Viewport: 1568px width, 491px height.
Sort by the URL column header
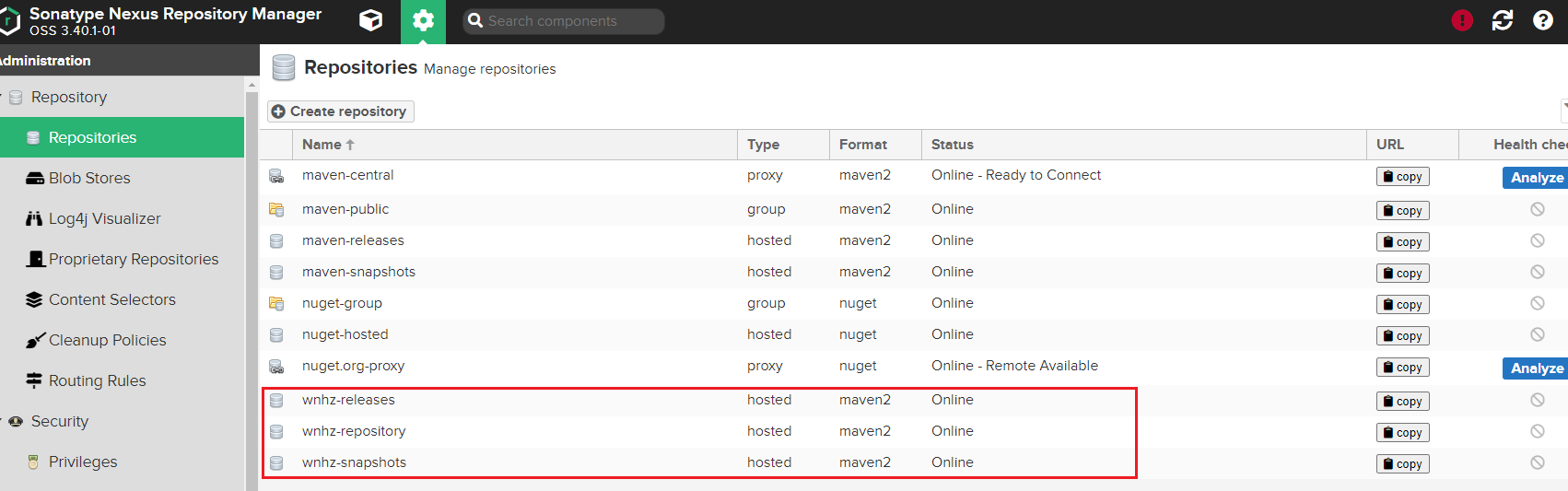(1412, 145)
